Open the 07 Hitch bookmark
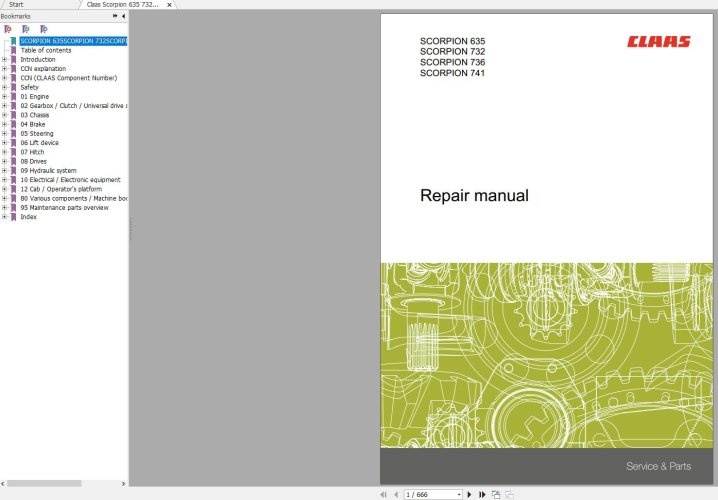718x500 pixels. coord(32,152)
